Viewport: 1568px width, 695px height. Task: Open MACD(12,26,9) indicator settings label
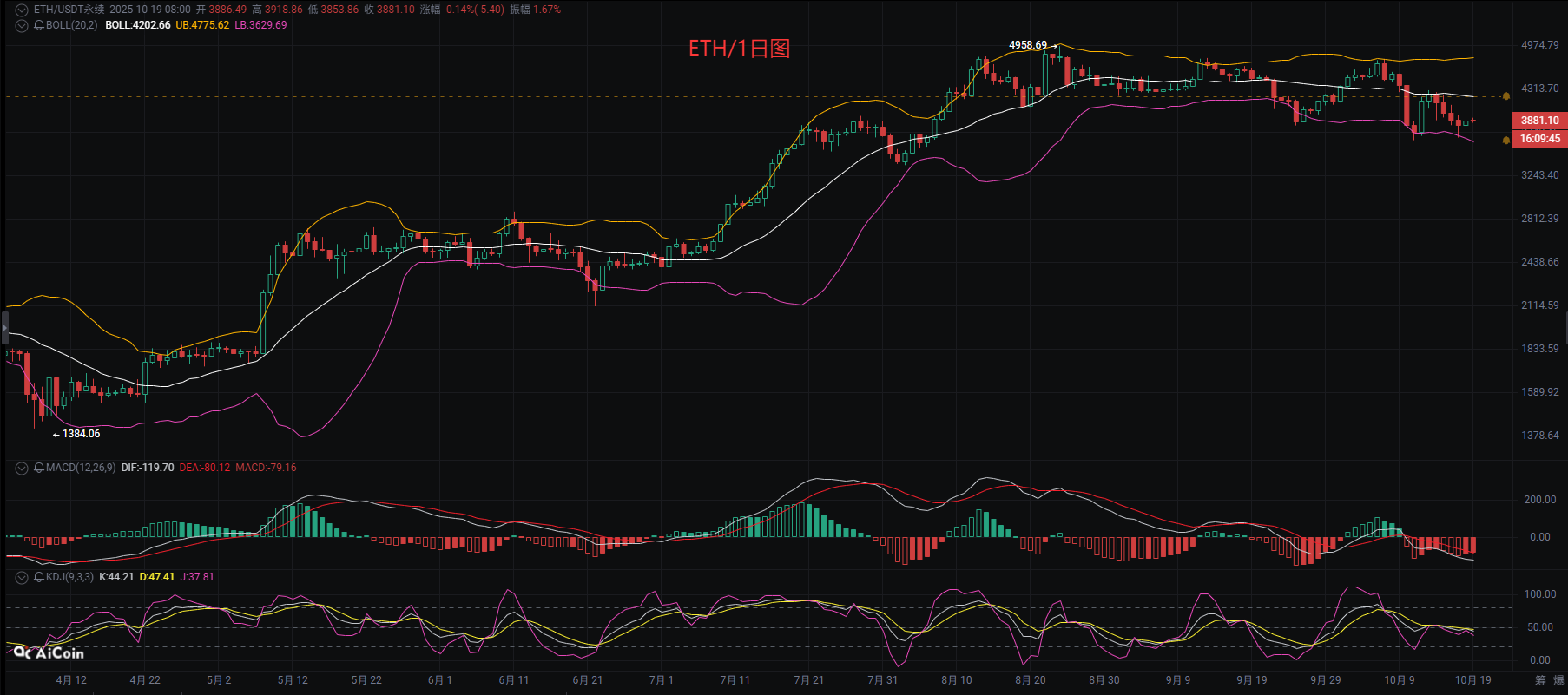tap(81, 468)
